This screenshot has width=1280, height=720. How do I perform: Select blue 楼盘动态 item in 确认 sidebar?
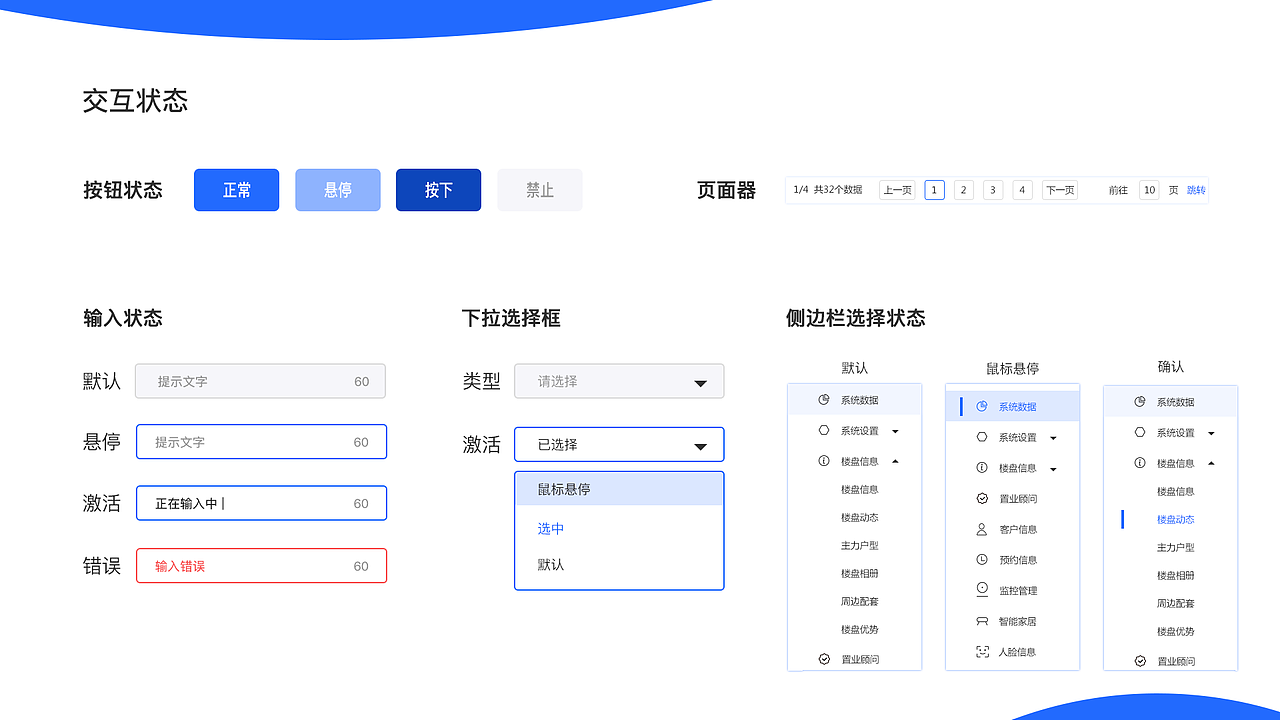coord(1176,520)
